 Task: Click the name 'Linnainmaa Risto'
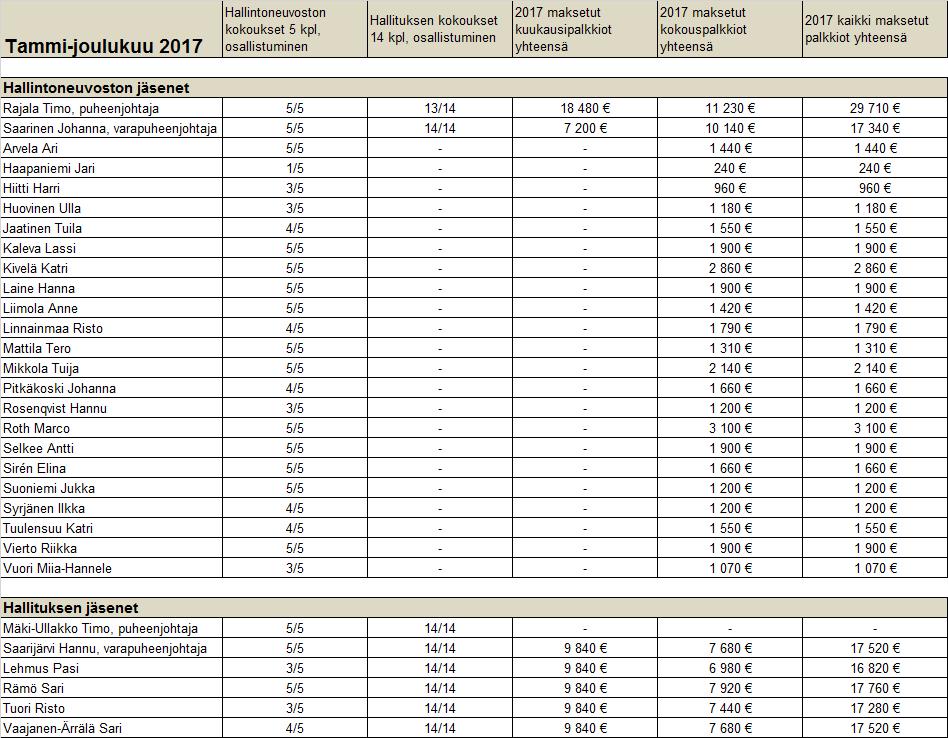[53, 328]
